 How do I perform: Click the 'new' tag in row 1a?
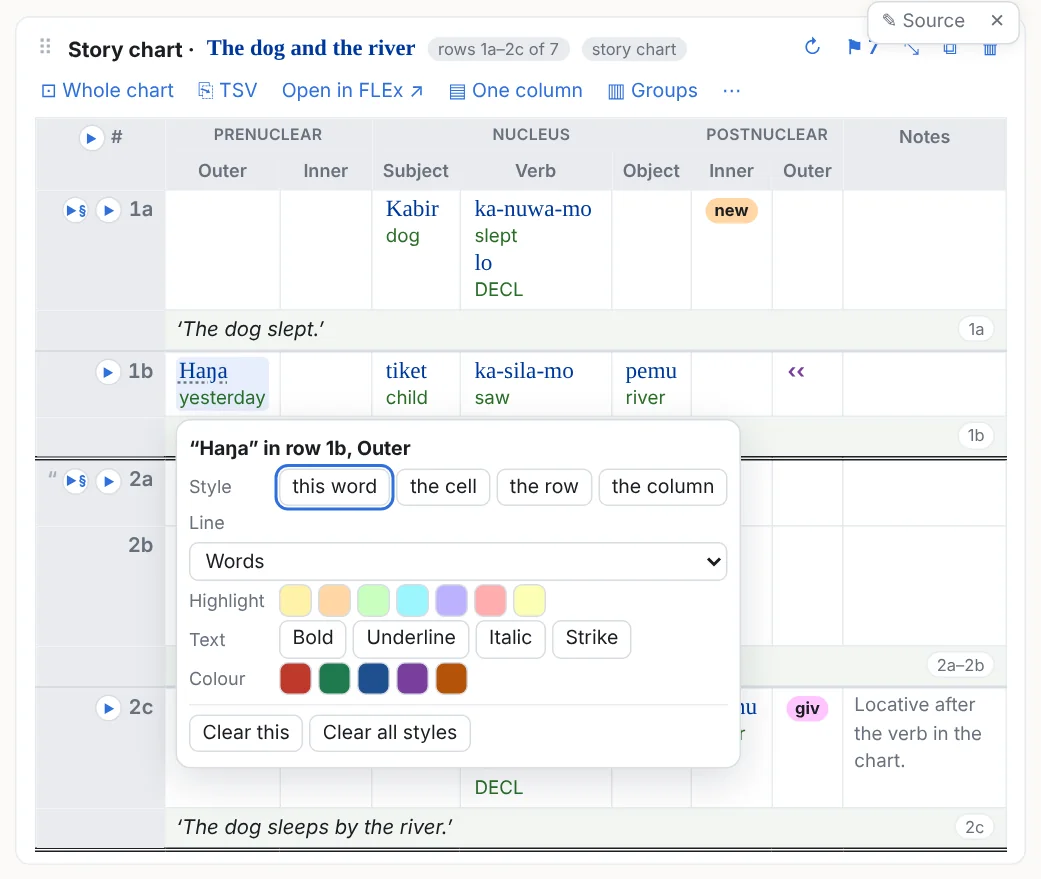pyautogui.click(x=731, y=210)
